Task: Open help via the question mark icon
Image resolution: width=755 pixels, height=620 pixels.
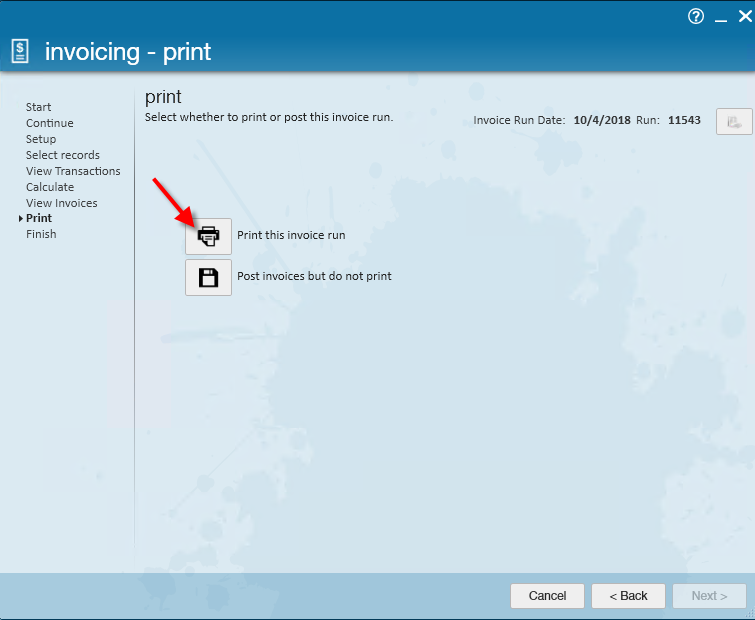Action: tap(696, 16)
